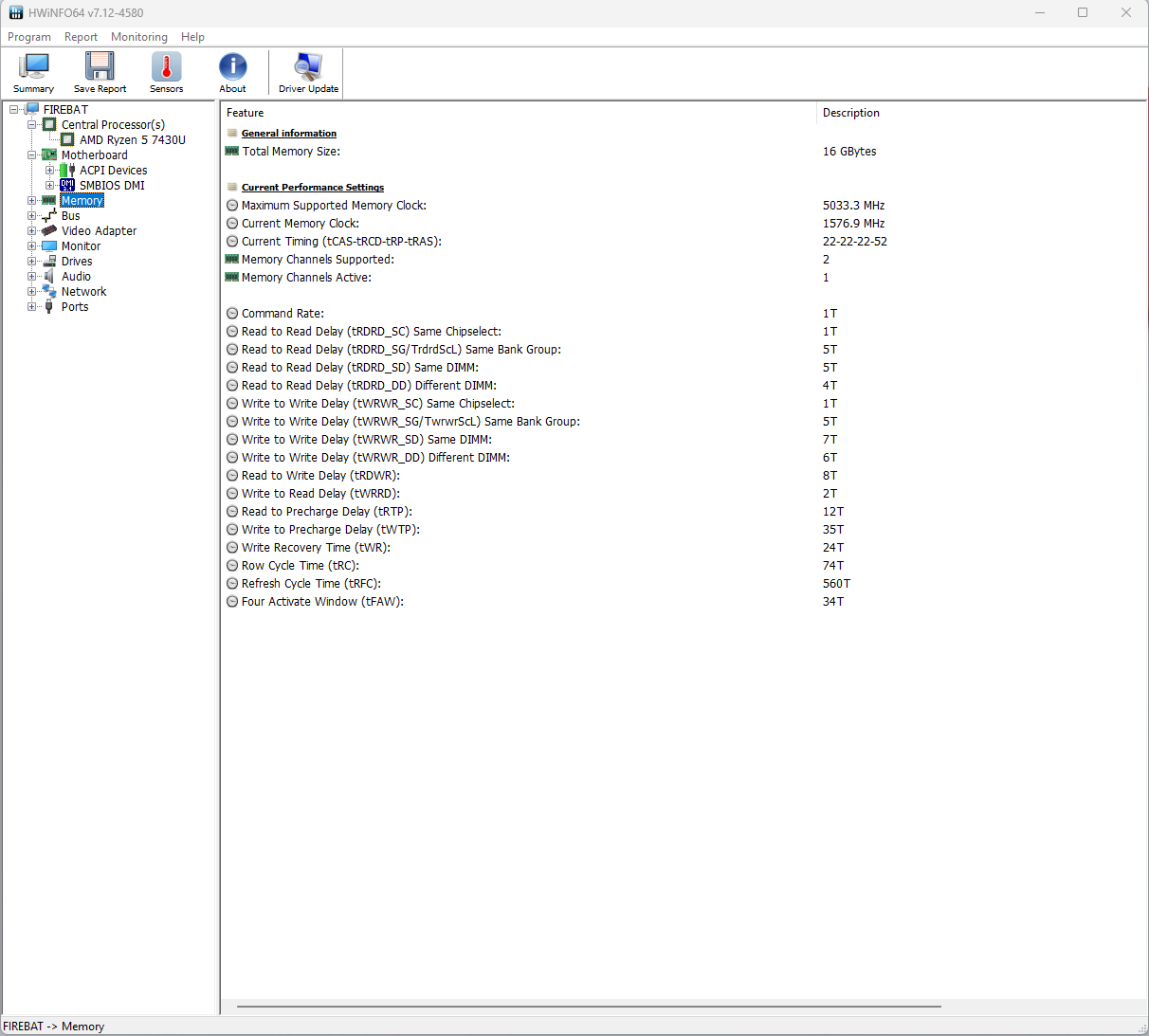Click the Monitor icon in tree
The width and height of the screenshot is (1149, 1036).
point(49,245)
